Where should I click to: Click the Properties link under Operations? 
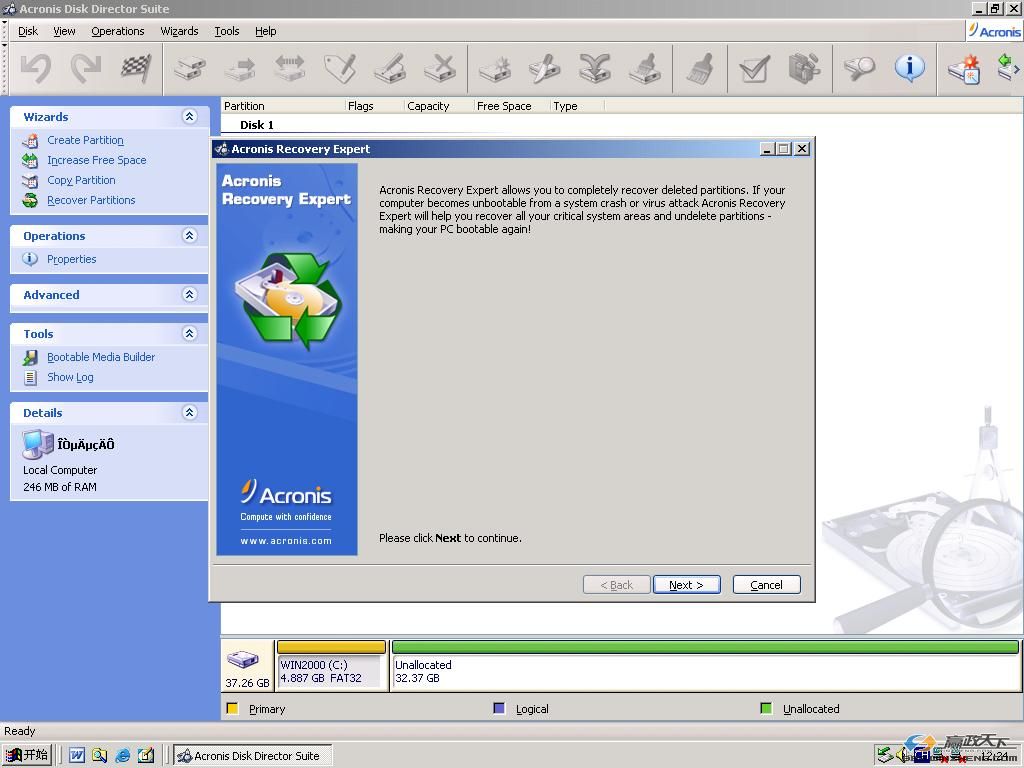coord(71,259)
